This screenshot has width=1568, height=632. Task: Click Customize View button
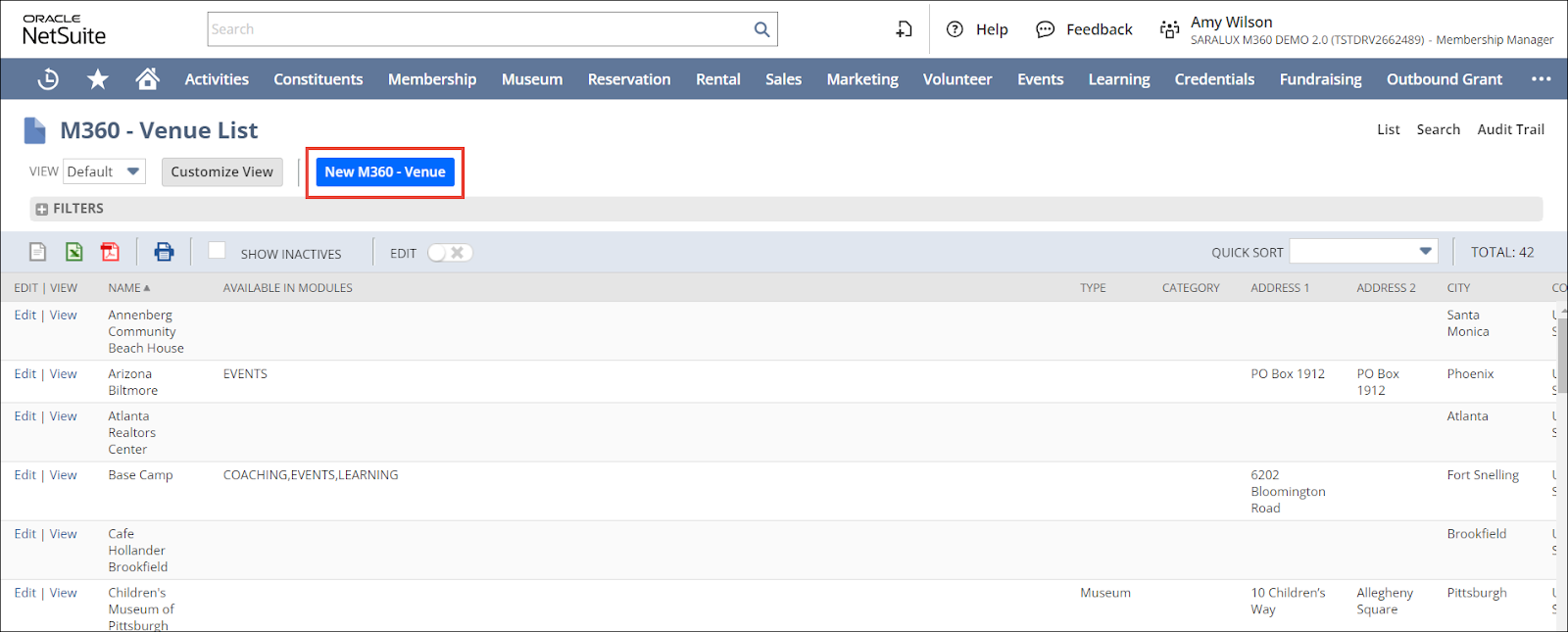pyautogui.click(x=221, y=171)
